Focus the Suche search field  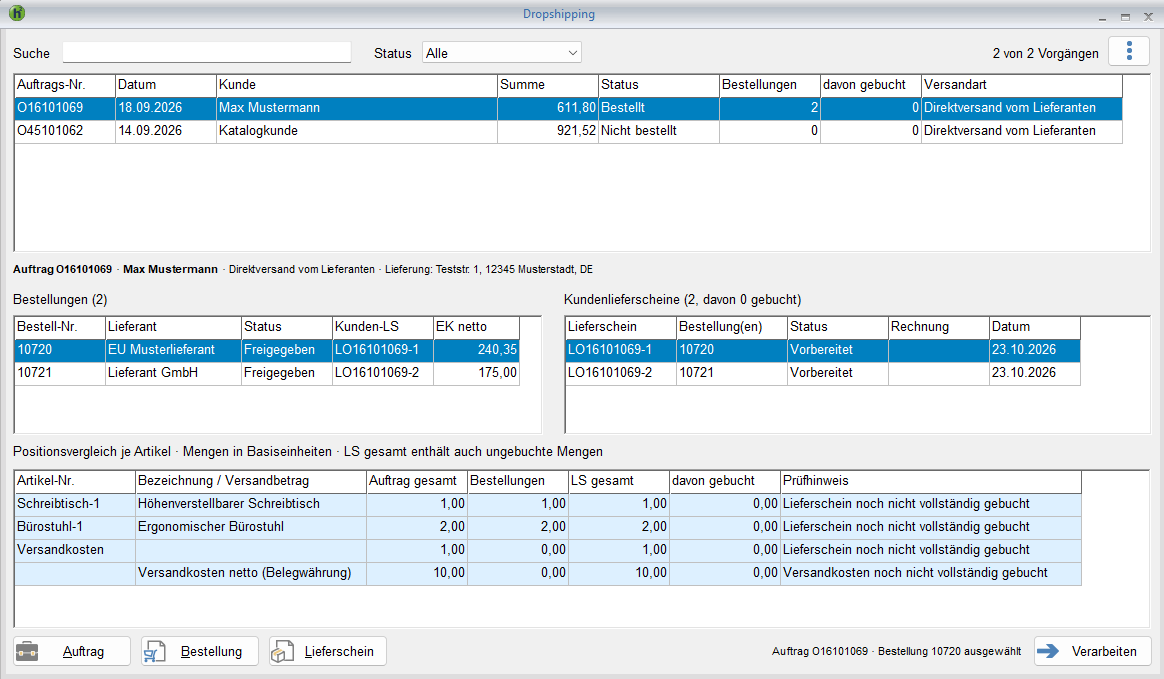tap(206, 53)
